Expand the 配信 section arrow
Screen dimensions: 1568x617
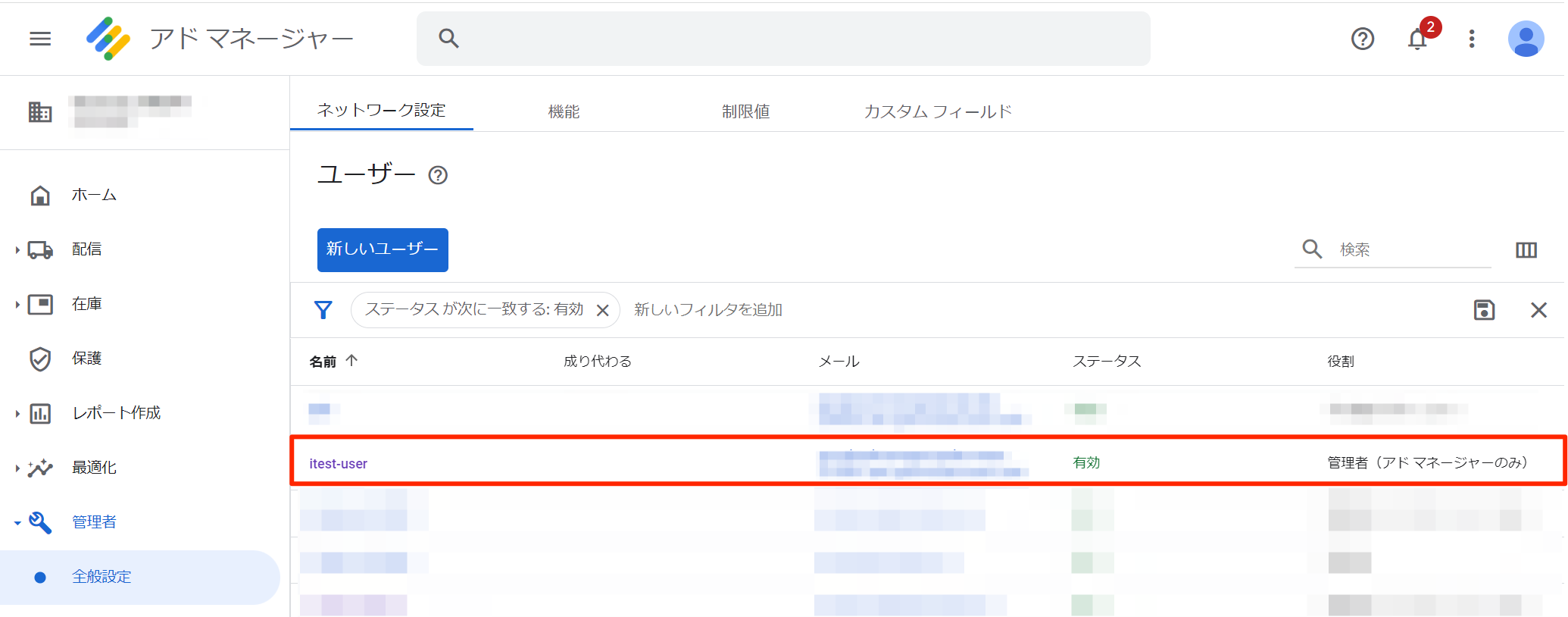coord(17,249)
